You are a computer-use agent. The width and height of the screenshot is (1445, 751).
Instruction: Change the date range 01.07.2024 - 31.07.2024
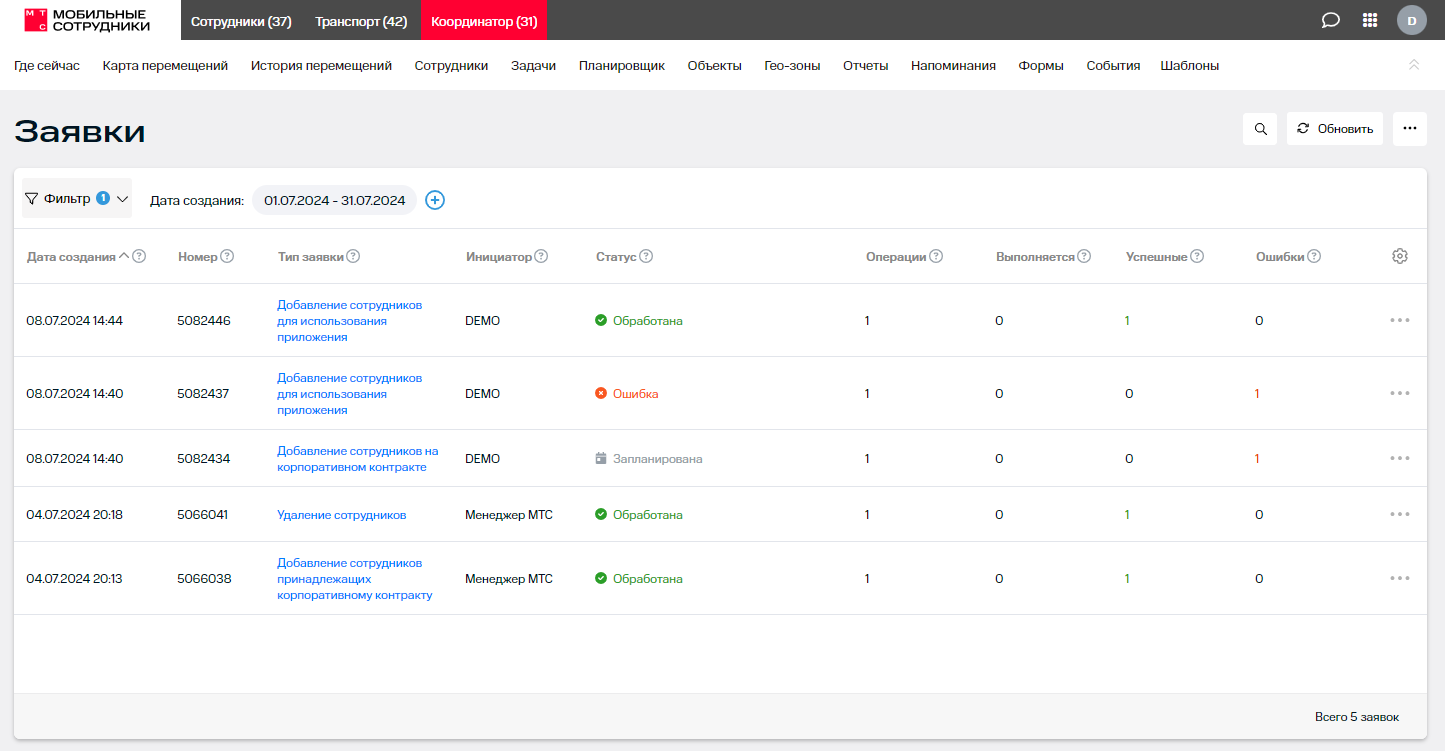point(334,200)
